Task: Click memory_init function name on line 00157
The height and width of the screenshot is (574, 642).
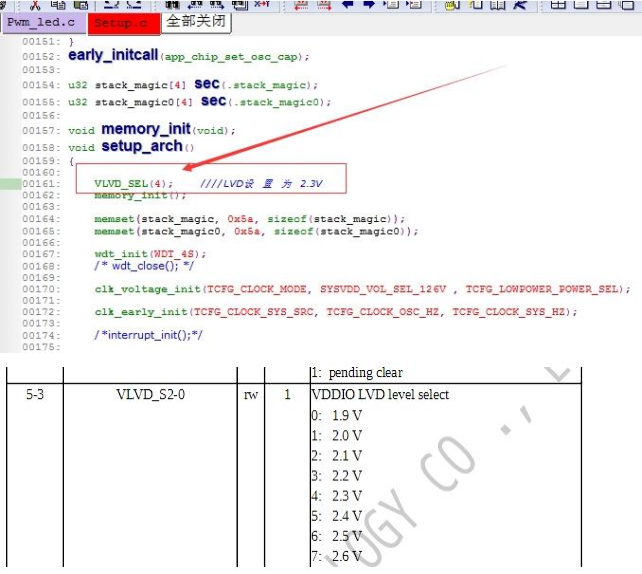Action: [146, 129]
